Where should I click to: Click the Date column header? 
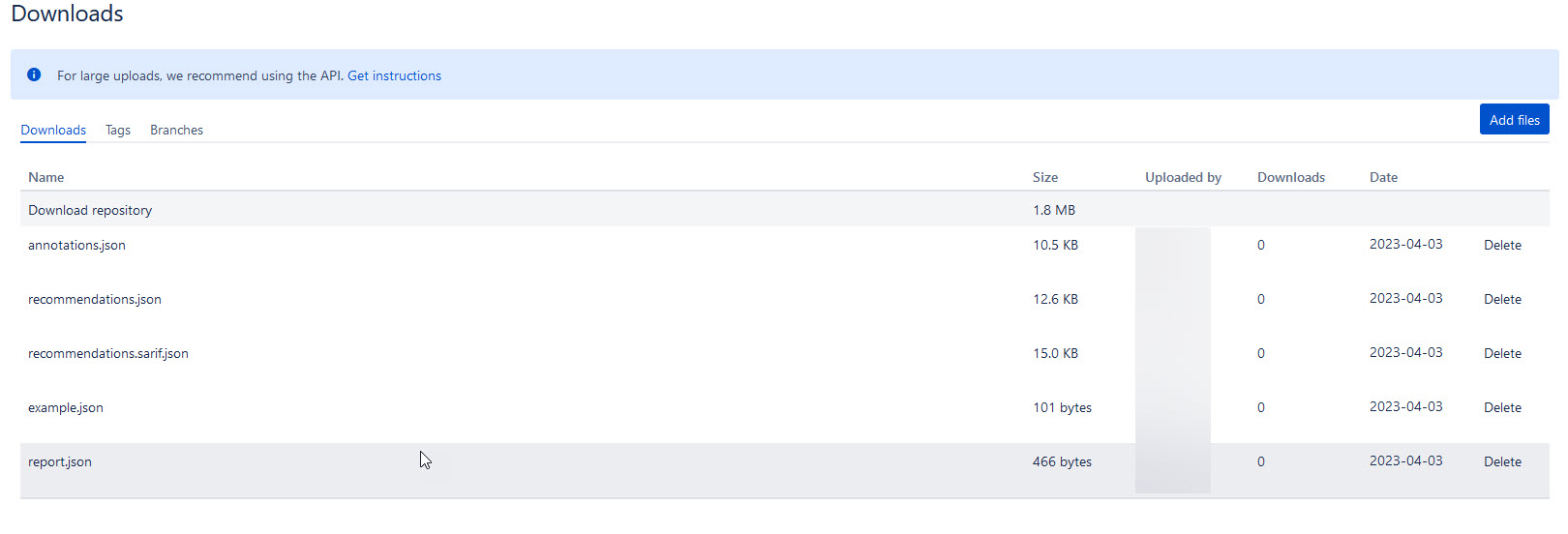coord(1383,177)
